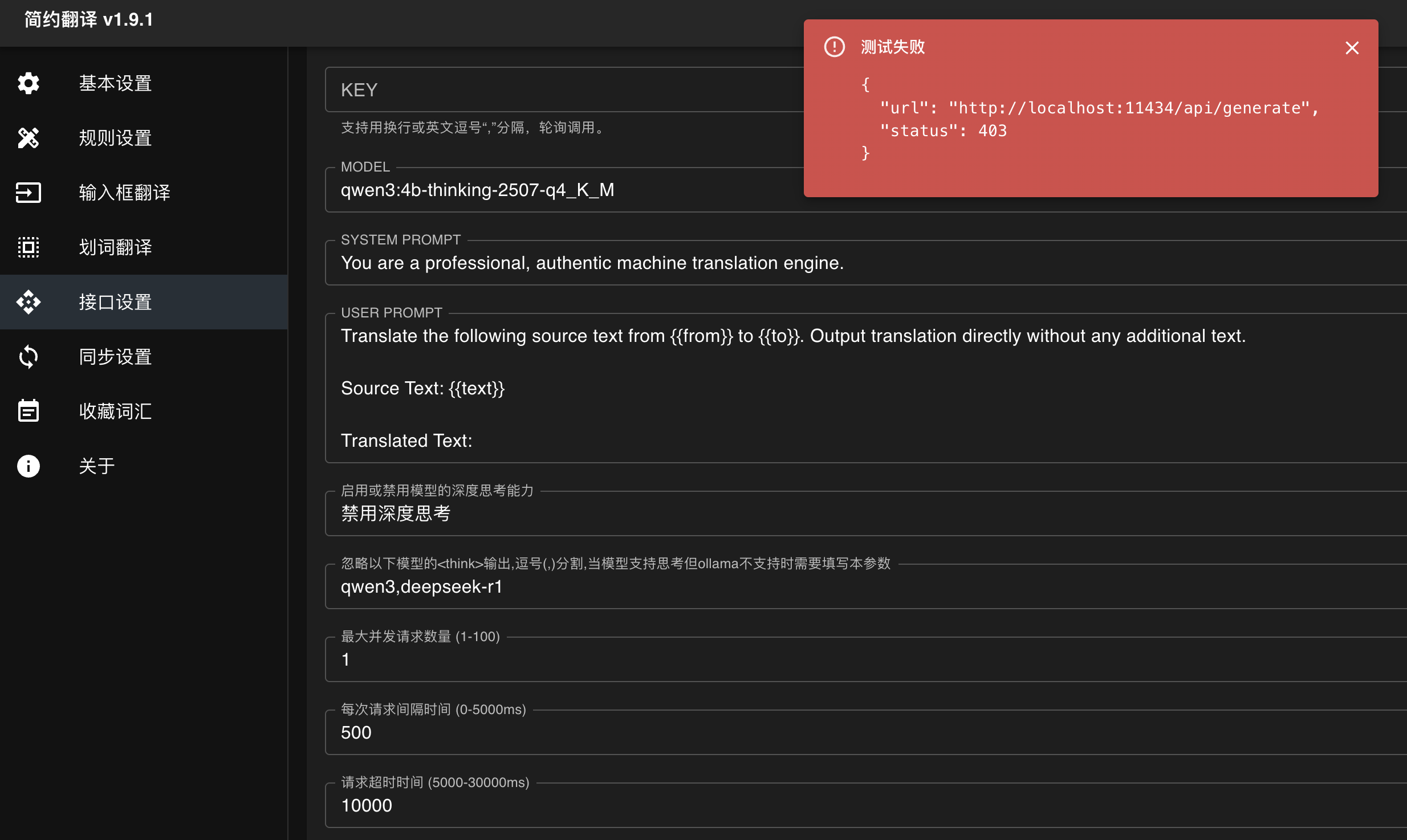This screenshot has height=840, width=1407.
Task: Open the 禁用深度思考 dropdown
Action: [x=866, y=513]
